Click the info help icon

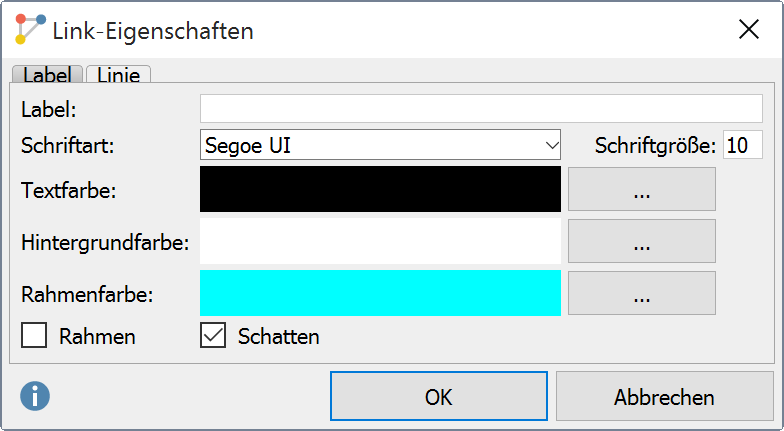[x=35, y=397]
